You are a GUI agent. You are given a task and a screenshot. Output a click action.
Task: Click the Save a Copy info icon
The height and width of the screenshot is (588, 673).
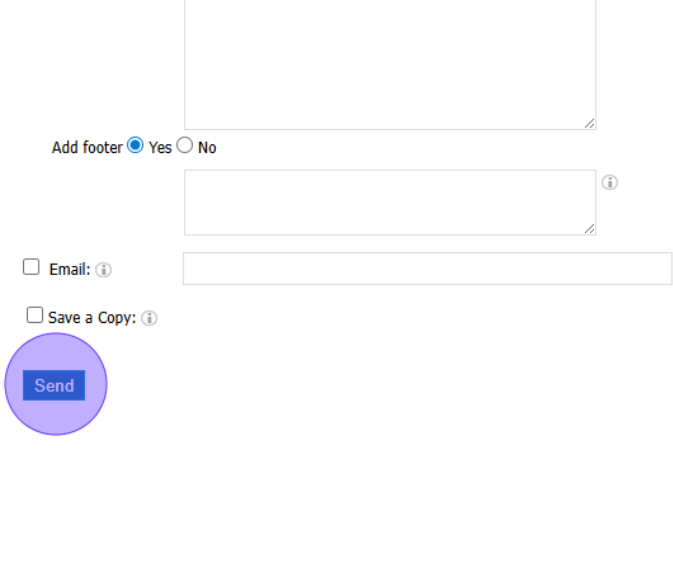click(149, 318)
